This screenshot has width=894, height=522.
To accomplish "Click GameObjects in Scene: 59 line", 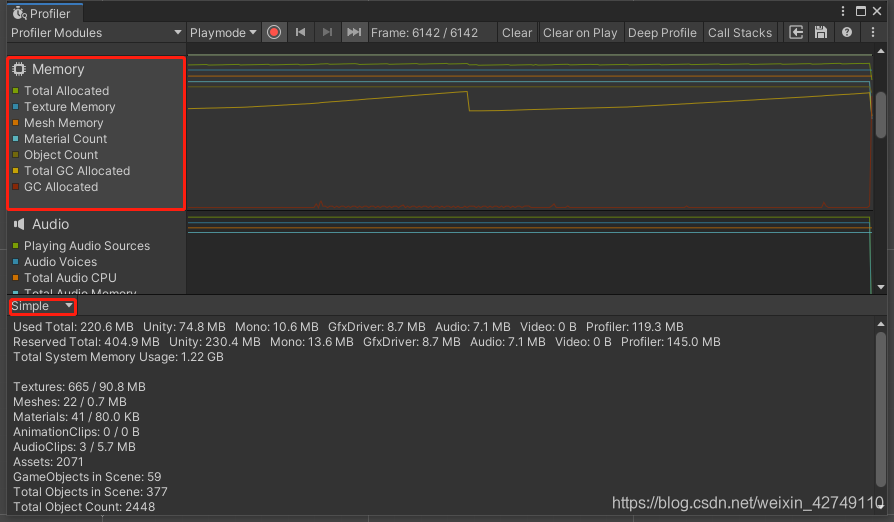I will pos(87,476).
